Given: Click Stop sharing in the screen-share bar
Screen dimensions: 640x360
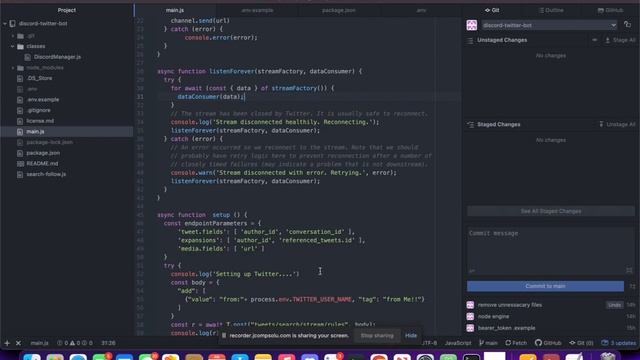Looking at the screenshot, I should pyautogui.click(x=377, y=336).
